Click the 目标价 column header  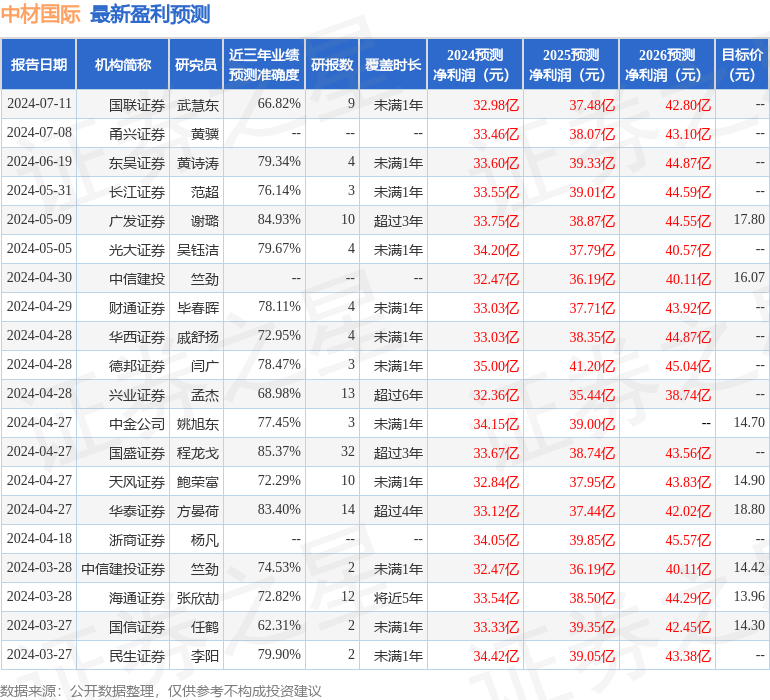742,64
